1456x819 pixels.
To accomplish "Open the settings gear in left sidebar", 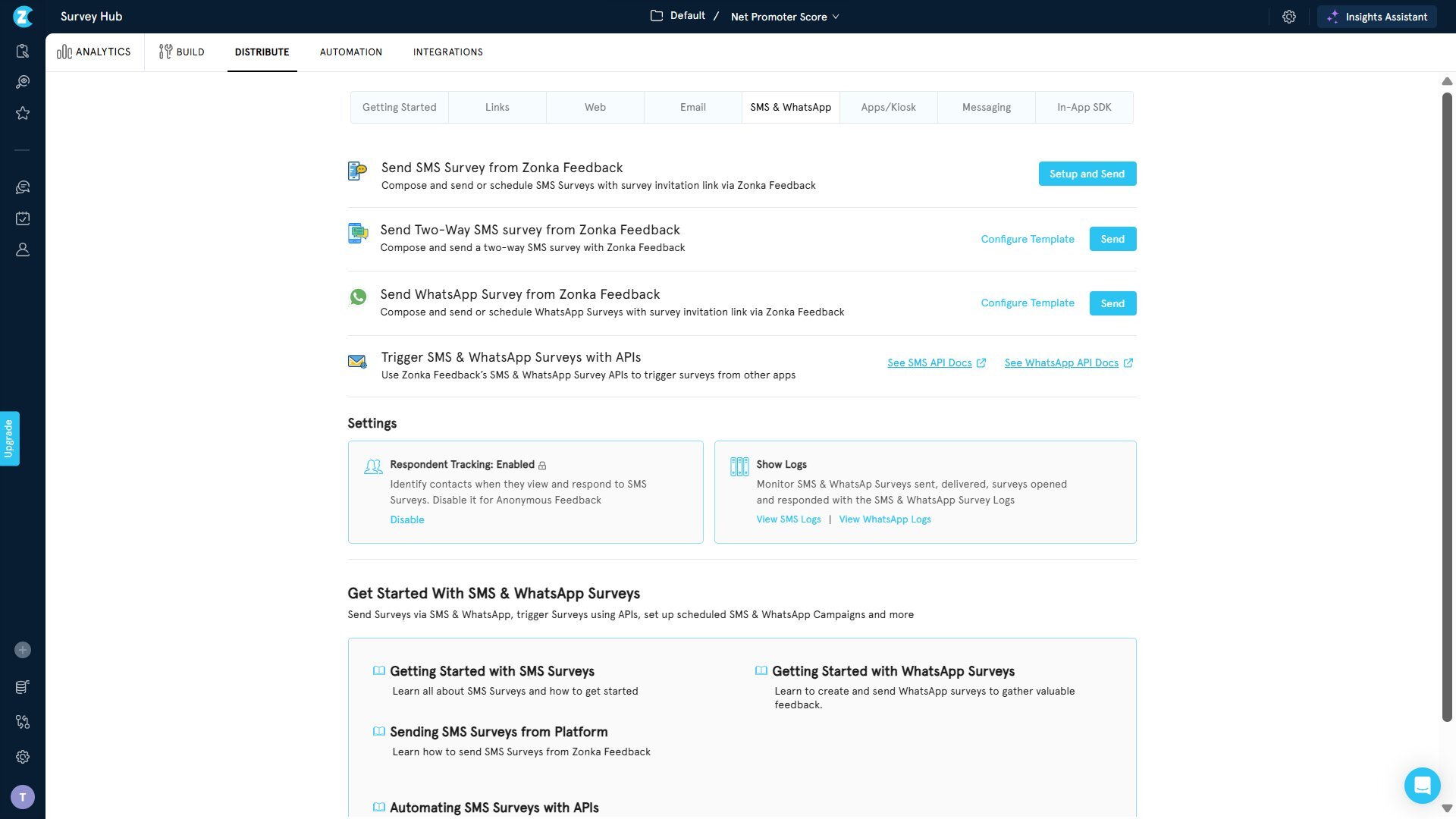I will tap(23, 757).
